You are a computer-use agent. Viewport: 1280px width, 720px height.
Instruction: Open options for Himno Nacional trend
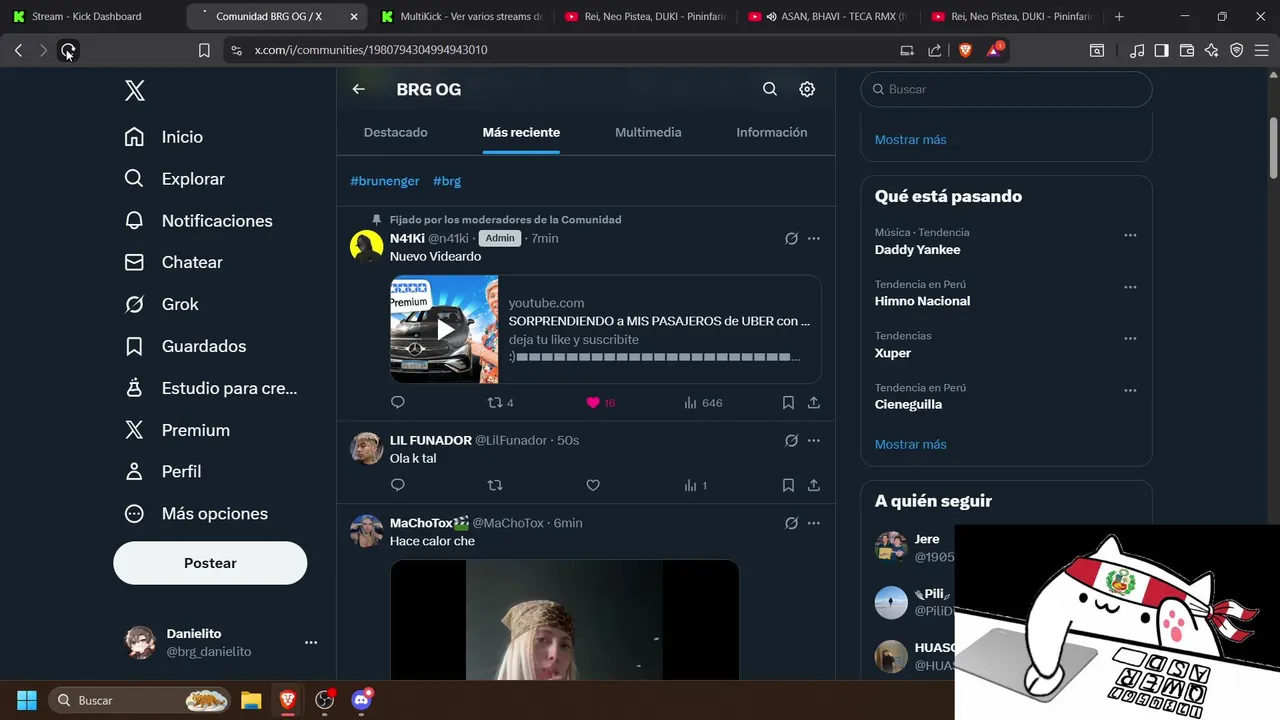[x=1130, y=288]
